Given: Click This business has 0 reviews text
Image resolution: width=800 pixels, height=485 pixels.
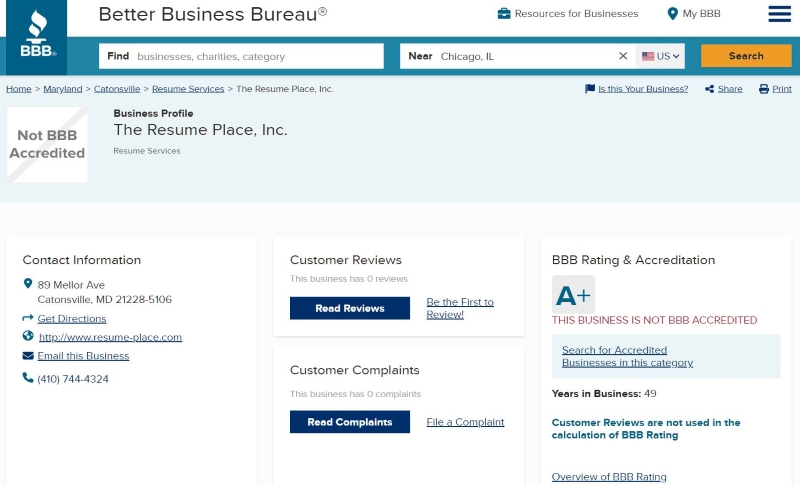Looking at the screenshot, I should (x=348, y=278).
